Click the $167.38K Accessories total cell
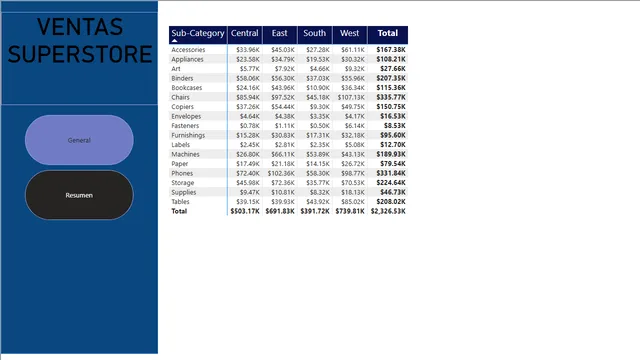The width and height of the screenshot is (640, 360). (391, 50)
